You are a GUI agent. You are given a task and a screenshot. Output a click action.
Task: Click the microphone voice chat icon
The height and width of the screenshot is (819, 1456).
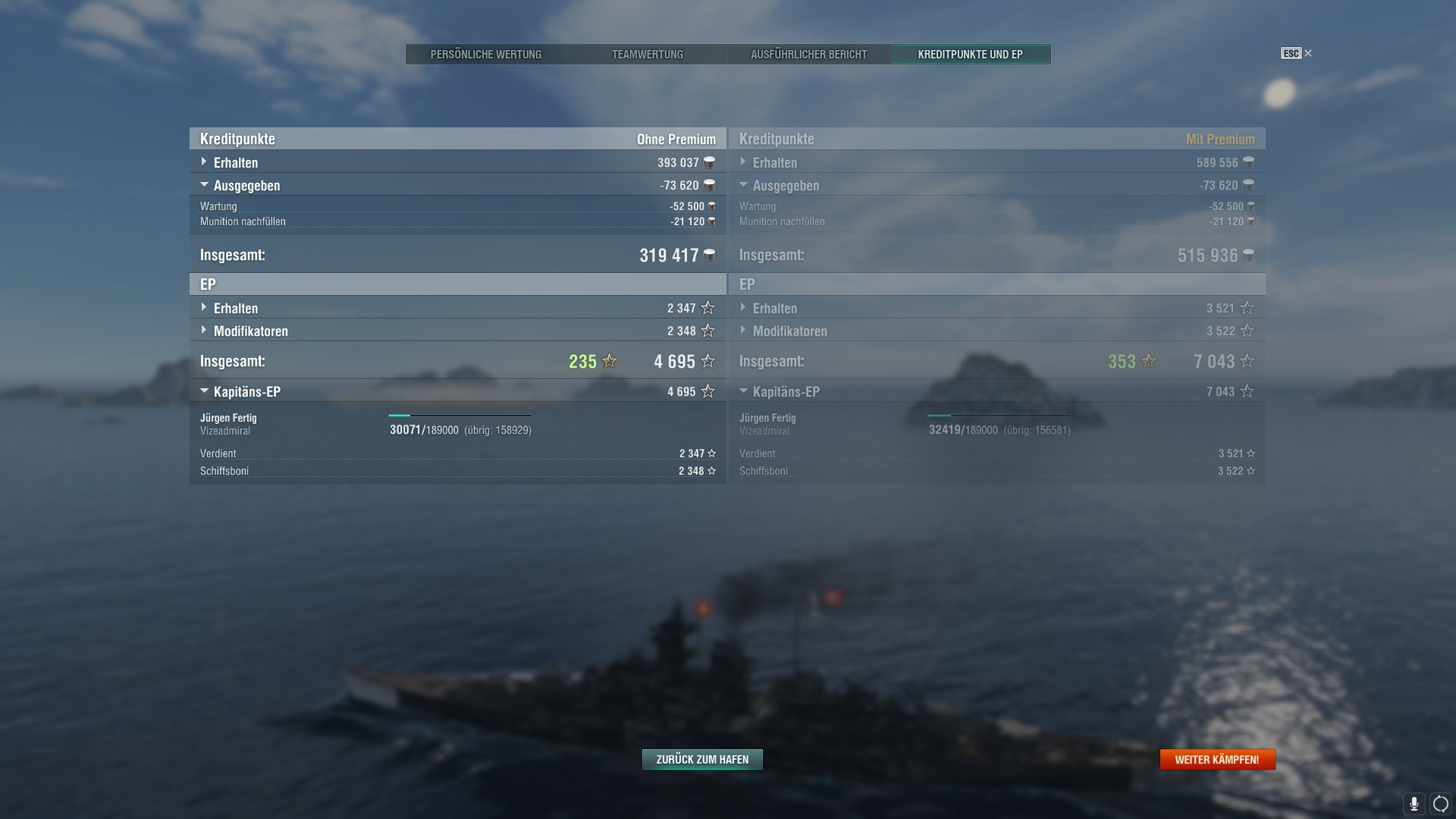pyautogui.click(x=1414, y=804)
